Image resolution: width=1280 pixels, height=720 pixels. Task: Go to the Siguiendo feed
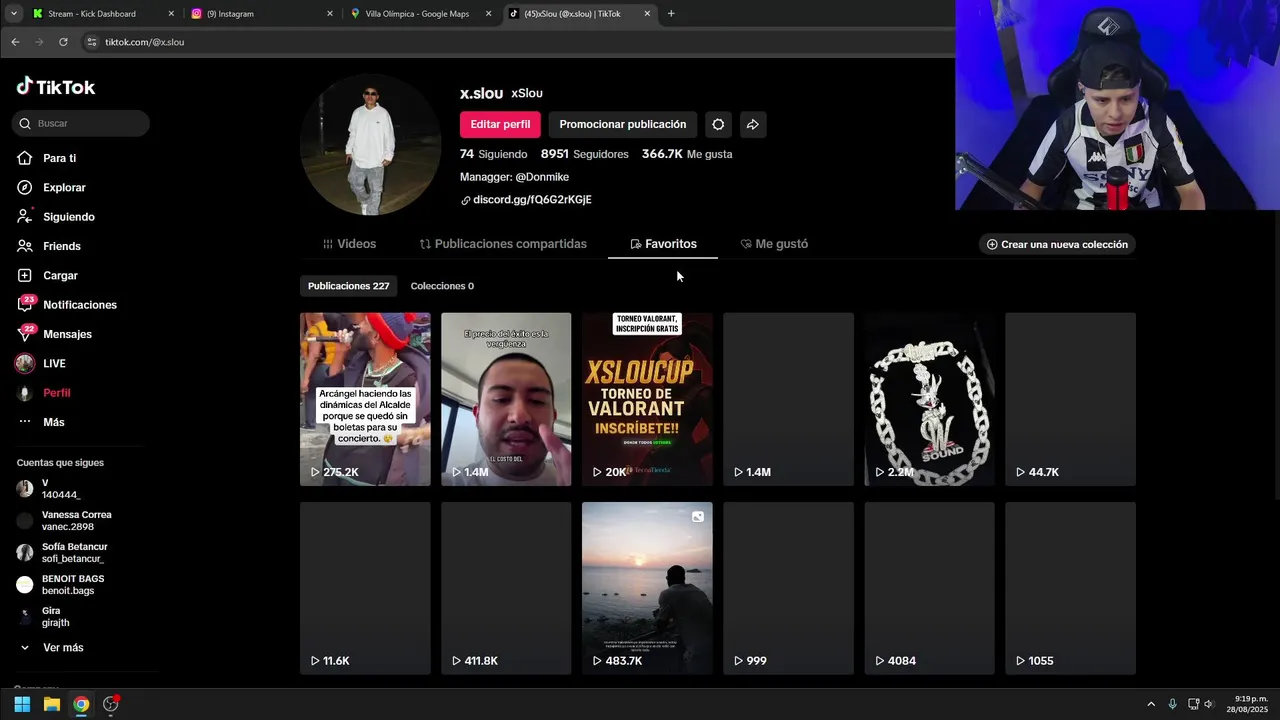tap(68, 217)
